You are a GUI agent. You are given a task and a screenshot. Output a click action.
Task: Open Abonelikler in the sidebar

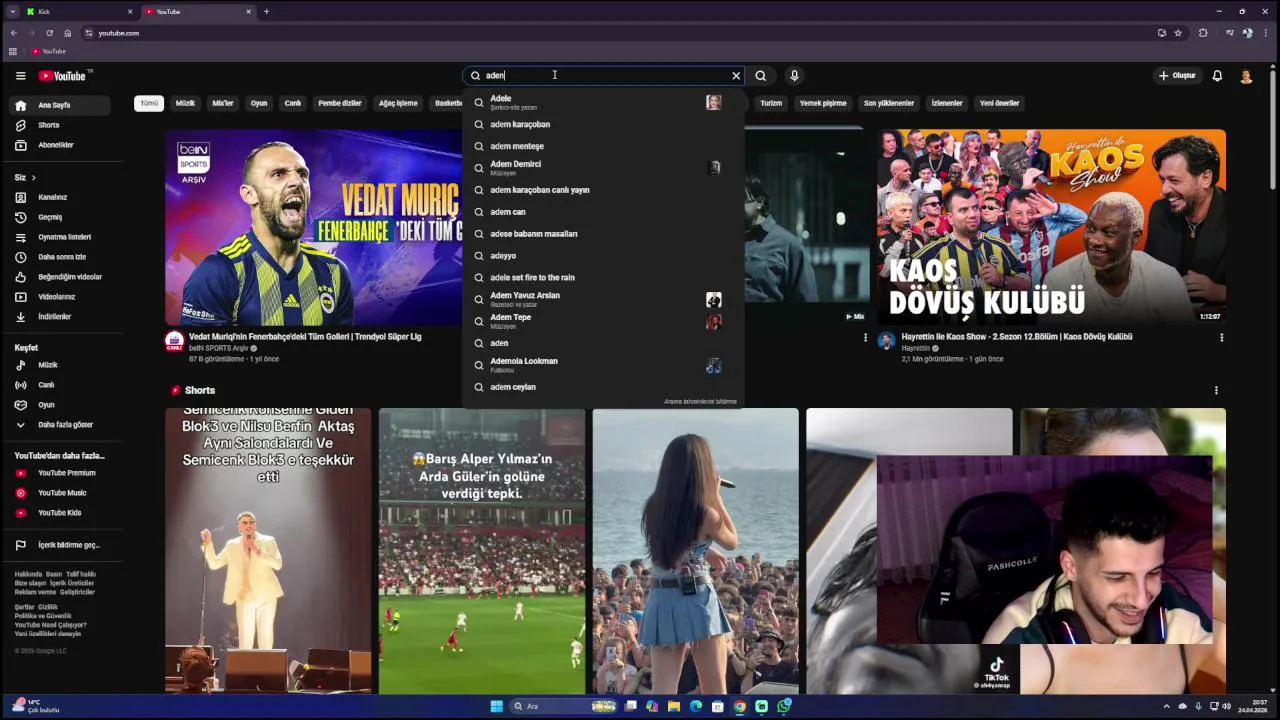pyautogui.click(x=59, y=145)
